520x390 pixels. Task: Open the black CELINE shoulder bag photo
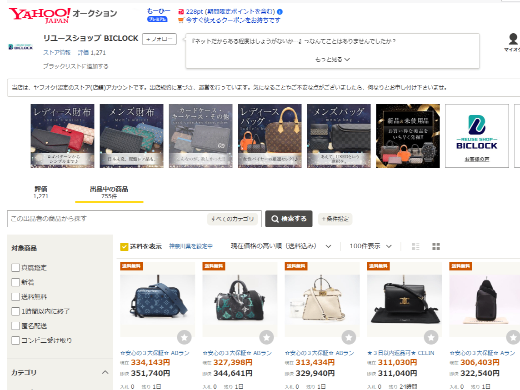pos(404,299)
